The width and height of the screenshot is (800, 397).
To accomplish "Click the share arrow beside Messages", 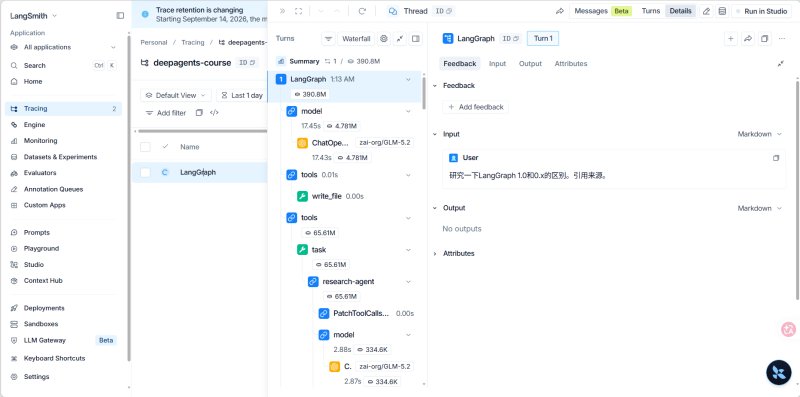I will (560, 11).
